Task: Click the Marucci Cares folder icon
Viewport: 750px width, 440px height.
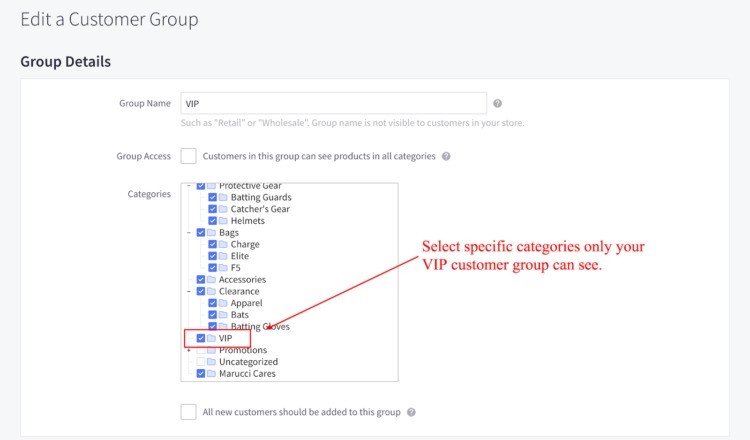Action: 212,374
